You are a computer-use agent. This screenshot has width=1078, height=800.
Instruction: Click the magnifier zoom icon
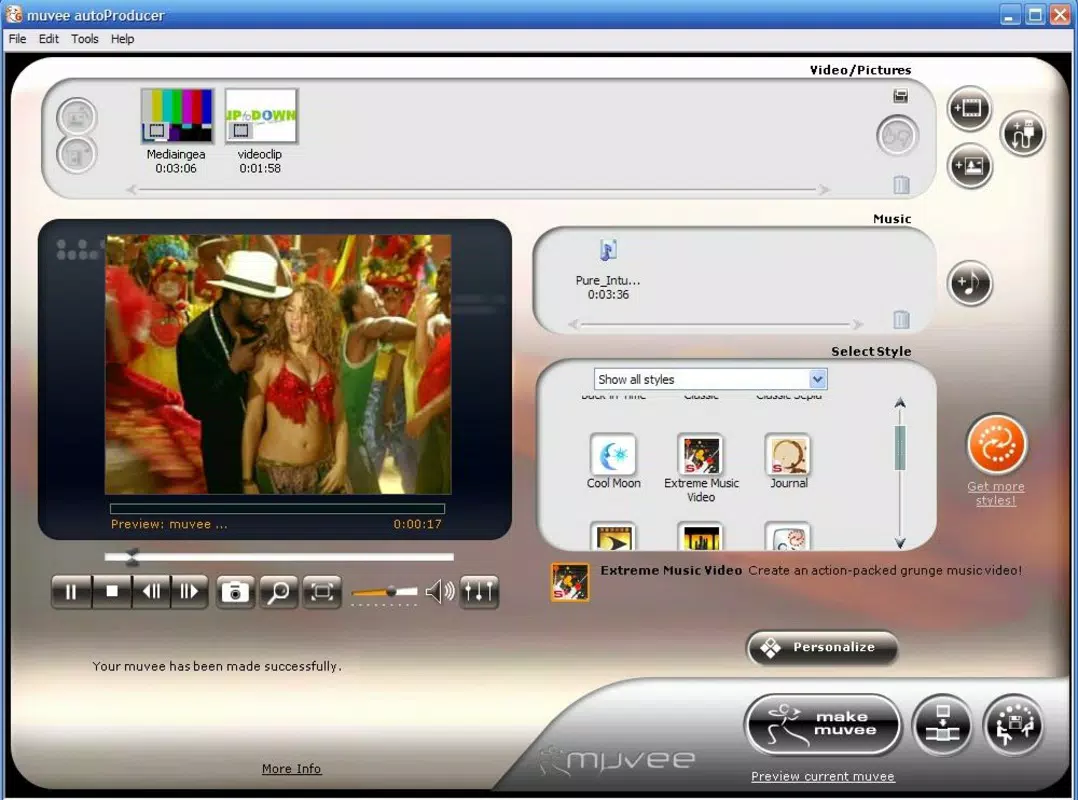click(x=278, y=591)
